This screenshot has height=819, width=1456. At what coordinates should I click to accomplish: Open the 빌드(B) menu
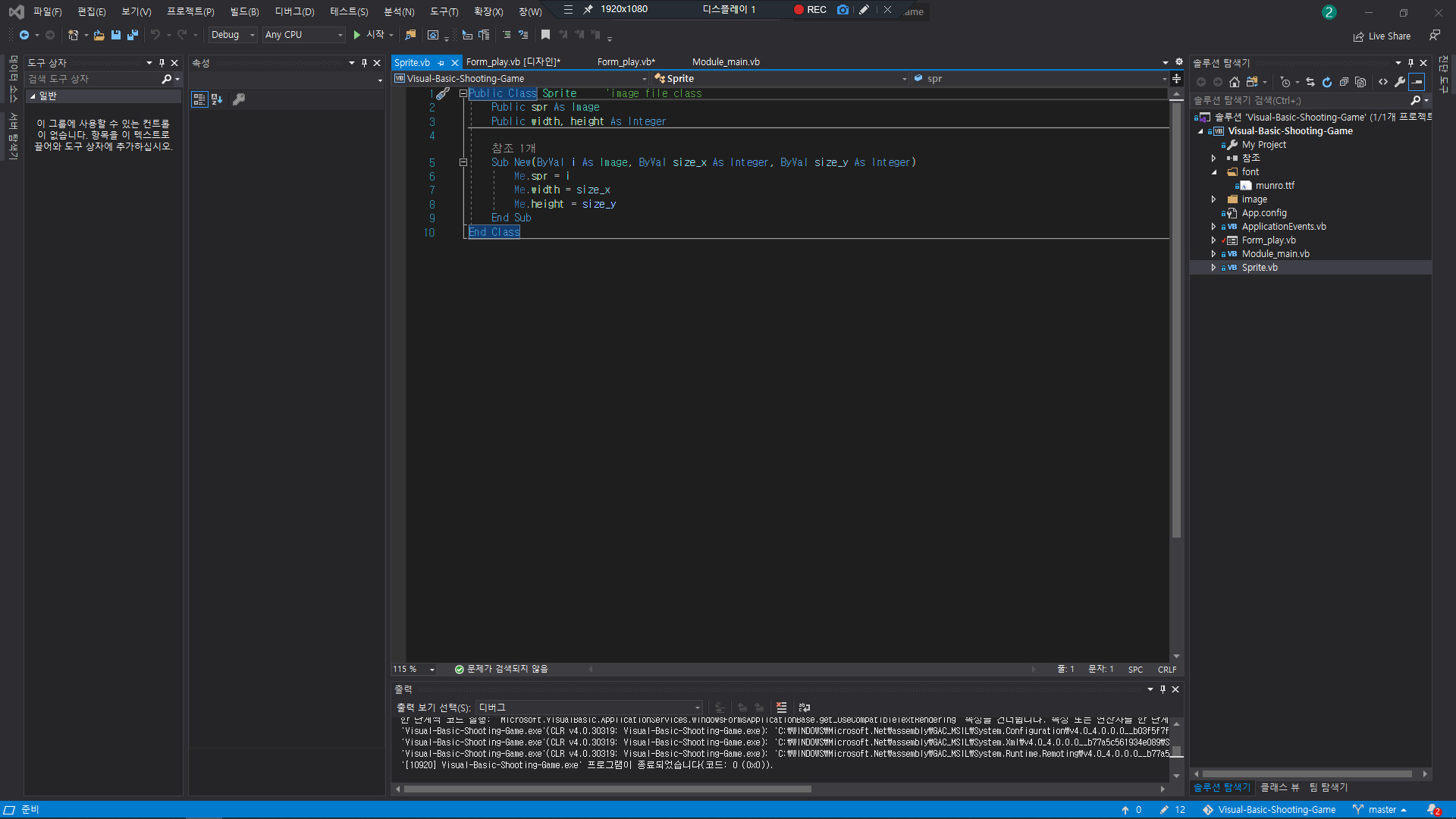pyautogui.click(x=244, y=11)
